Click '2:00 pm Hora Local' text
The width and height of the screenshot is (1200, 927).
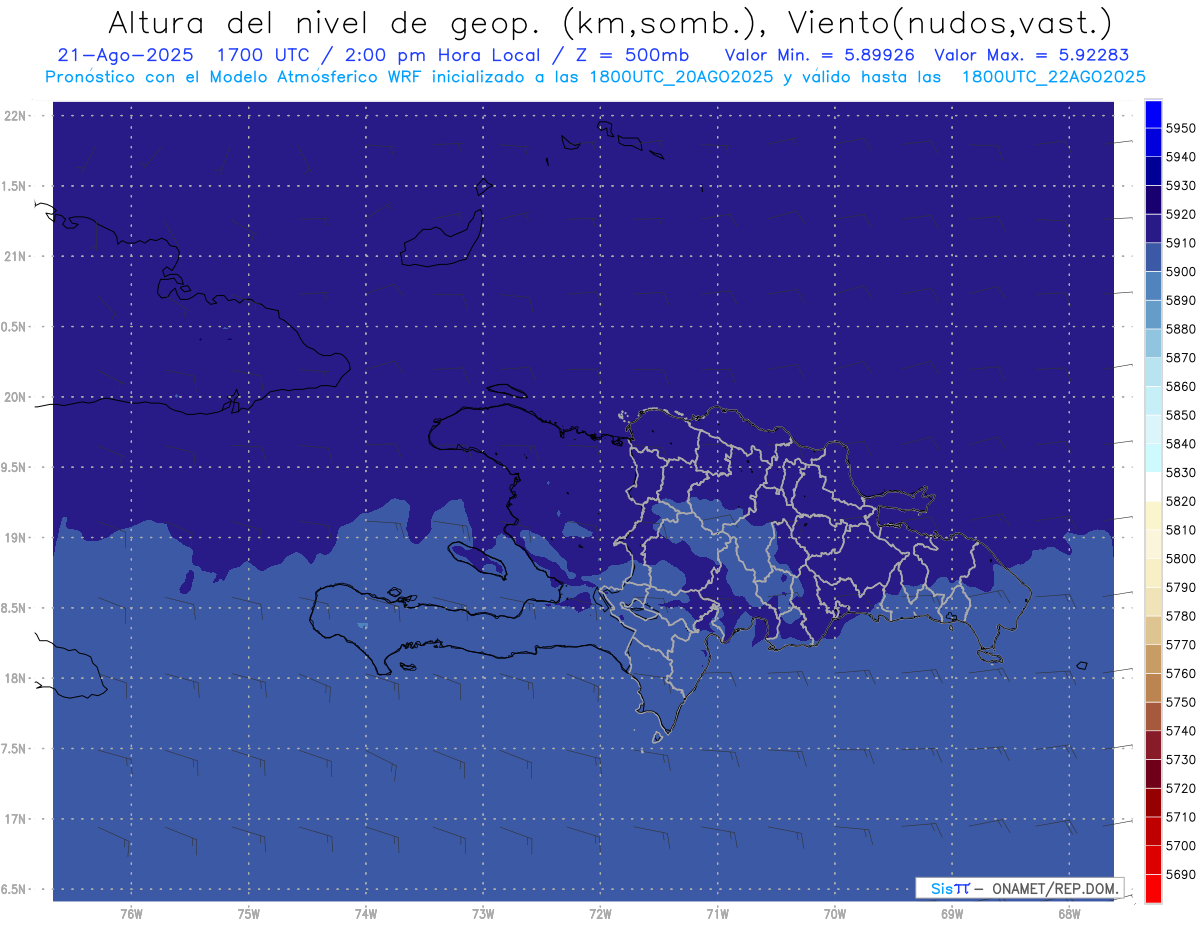[442, 55]
